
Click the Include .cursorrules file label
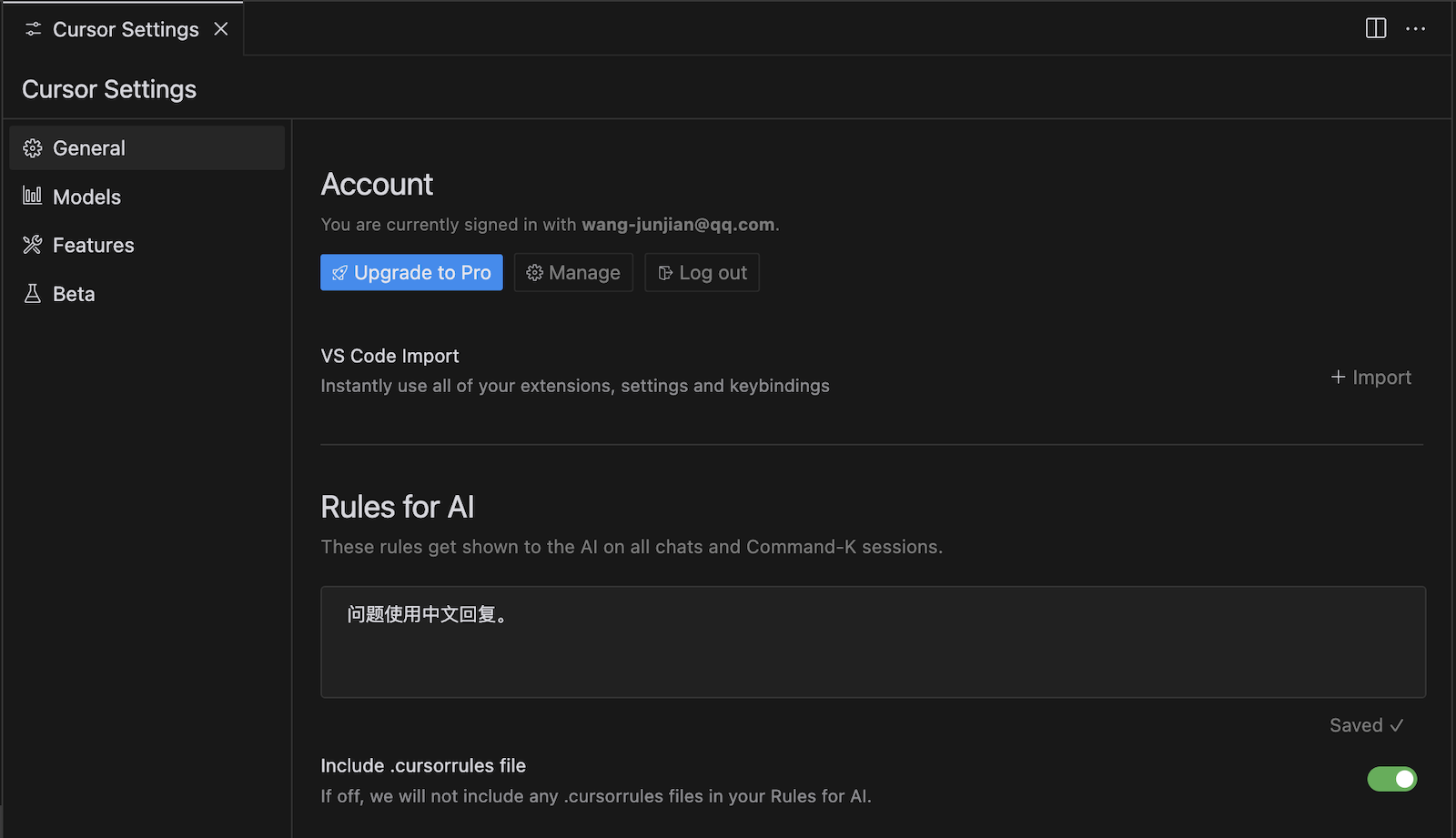point(423,765)
